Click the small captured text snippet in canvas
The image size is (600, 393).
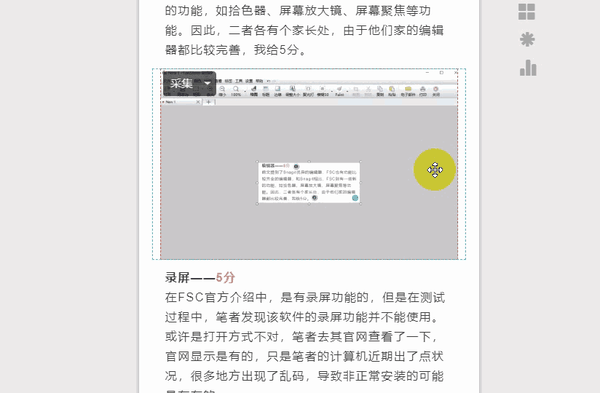coord(309,183)
